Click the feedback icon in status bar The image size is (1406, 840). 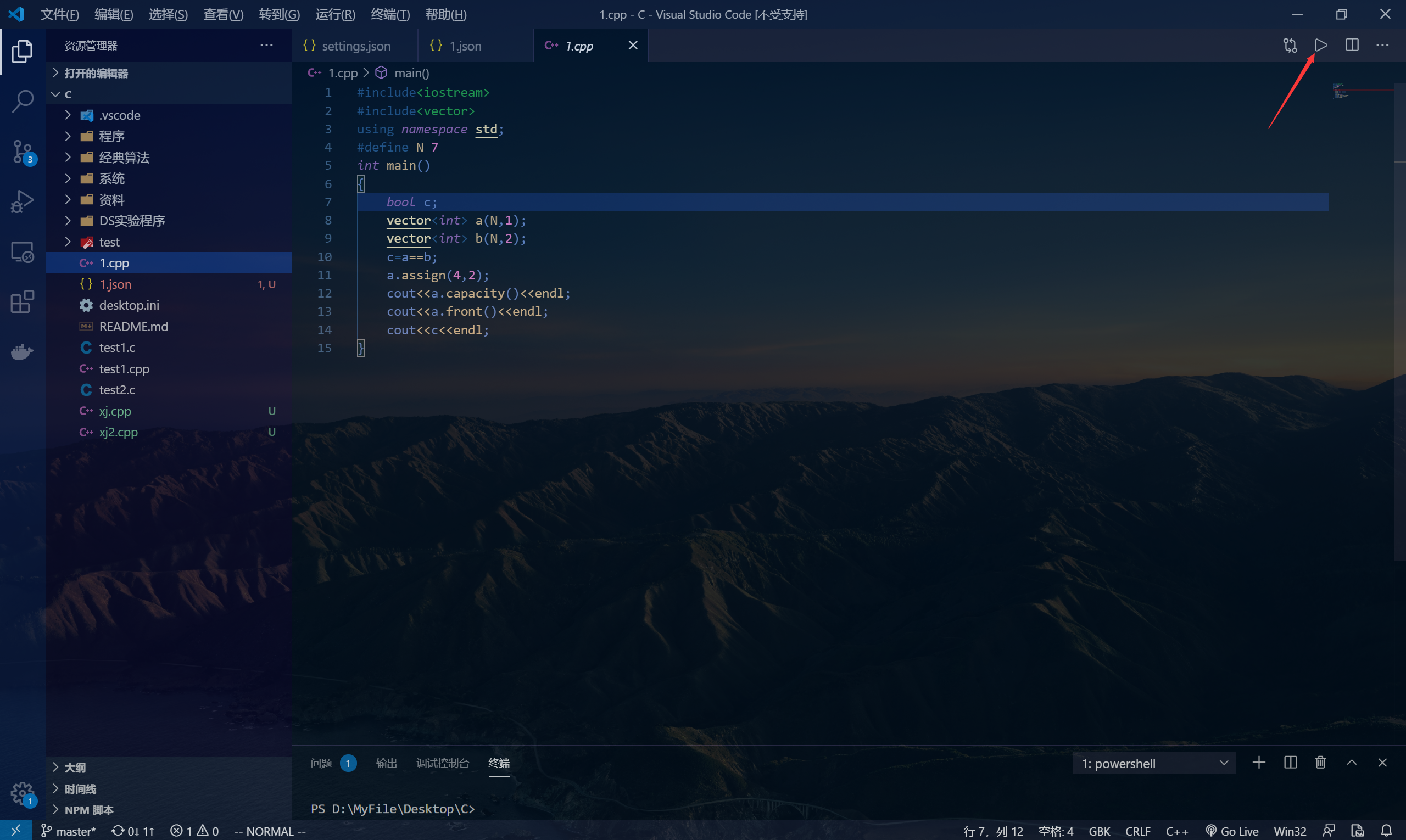pyautogui.click(x=1329, y=831)
